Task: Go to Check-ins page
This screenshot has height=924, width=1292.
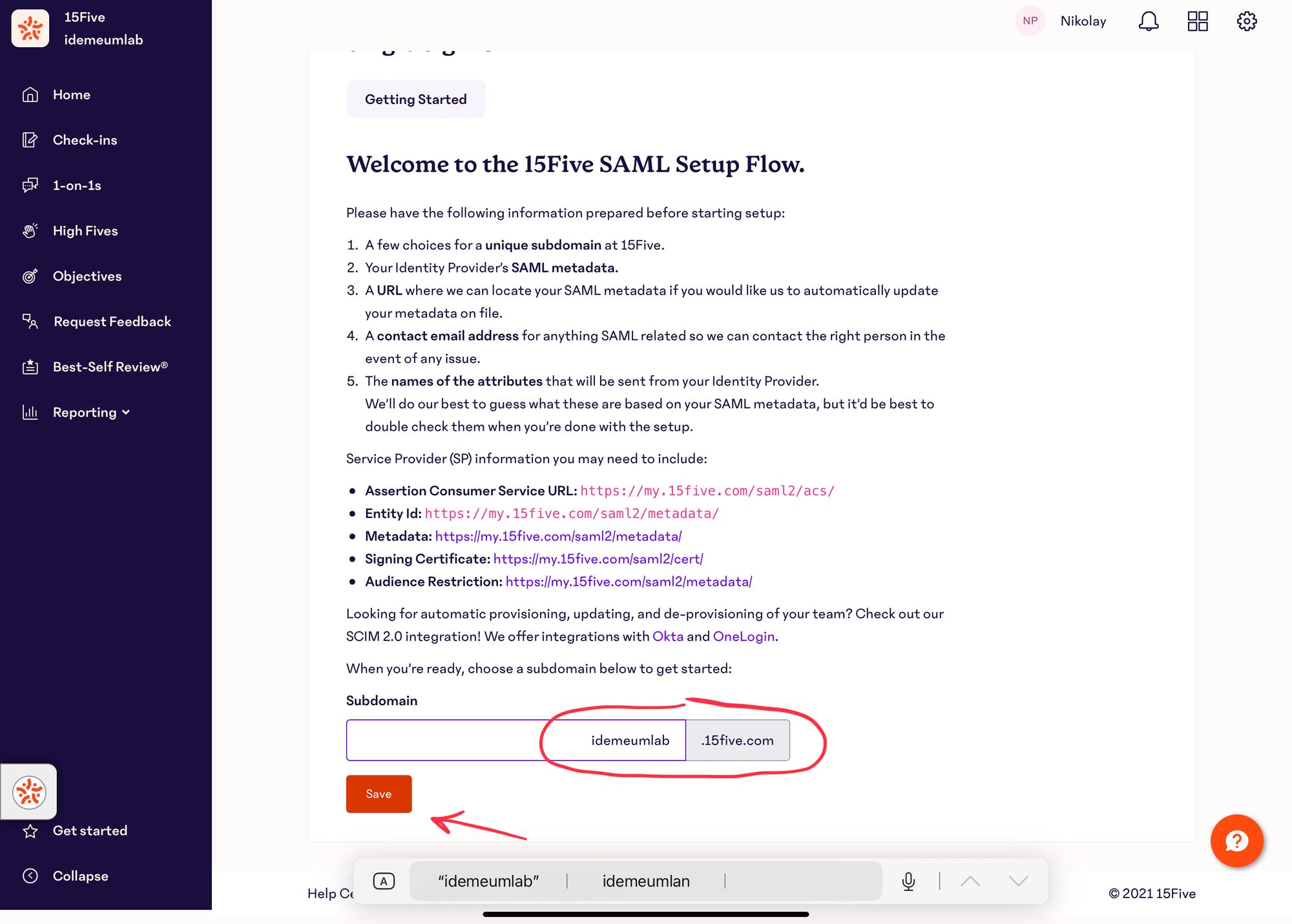Action: (85, 140)
